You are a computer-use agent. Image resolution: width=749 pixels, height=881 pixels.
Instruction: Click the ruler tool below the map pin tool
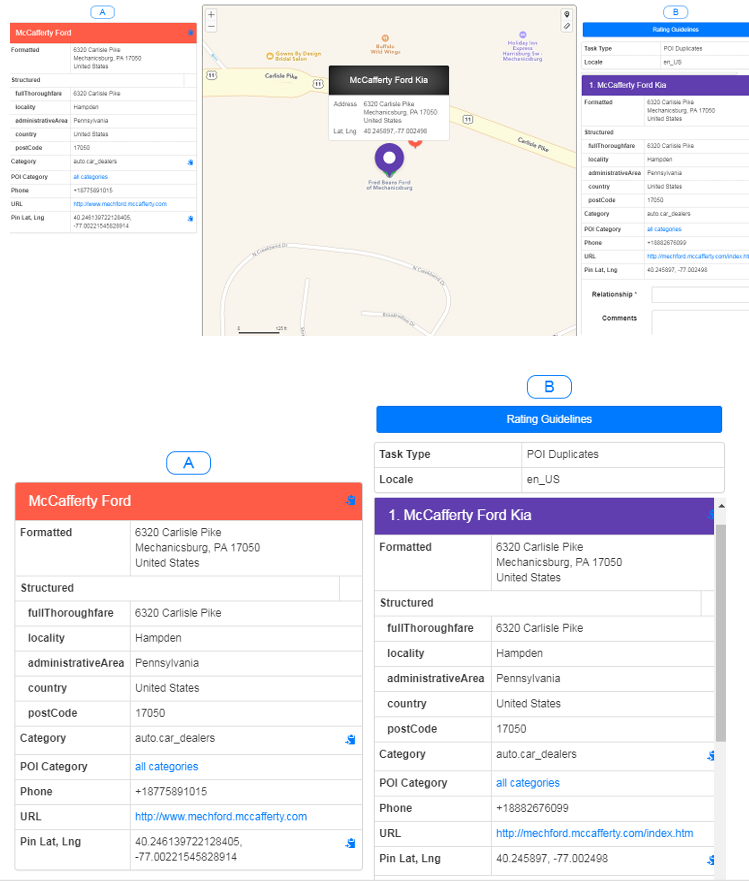pyautogui.click(x=567, y=26)
